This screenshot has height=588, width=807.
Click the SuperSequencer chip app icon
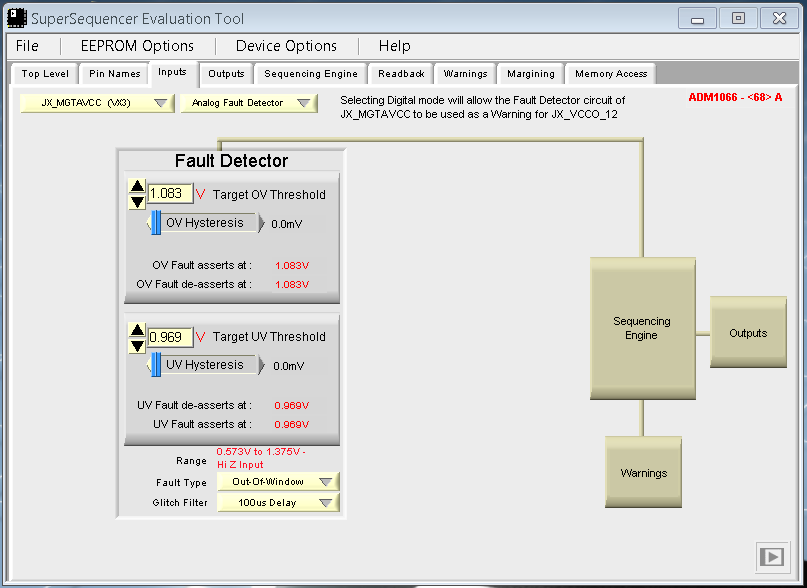pyautogui.click(x=16, y=19)
